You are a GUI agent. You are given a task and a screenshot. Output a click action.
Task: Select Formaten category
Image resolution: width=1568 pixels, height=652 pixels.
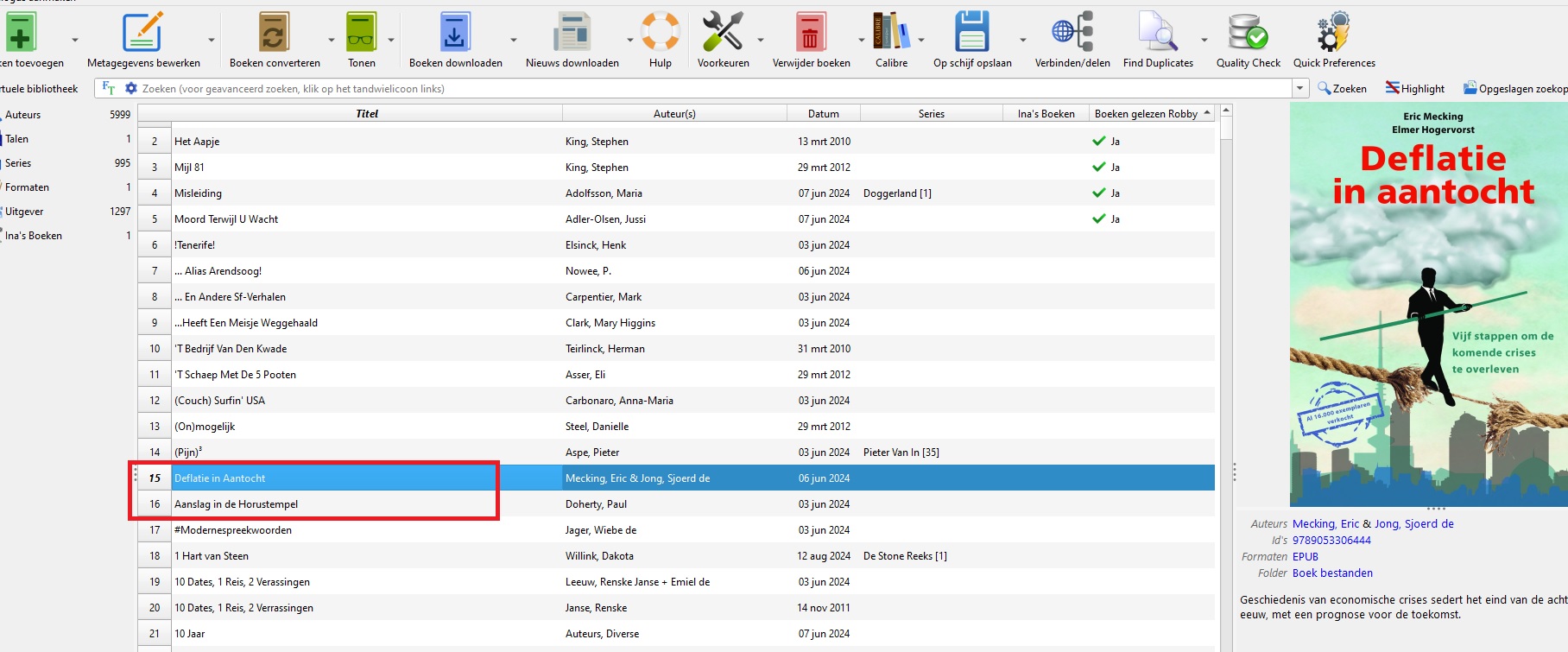coord(27,187)
